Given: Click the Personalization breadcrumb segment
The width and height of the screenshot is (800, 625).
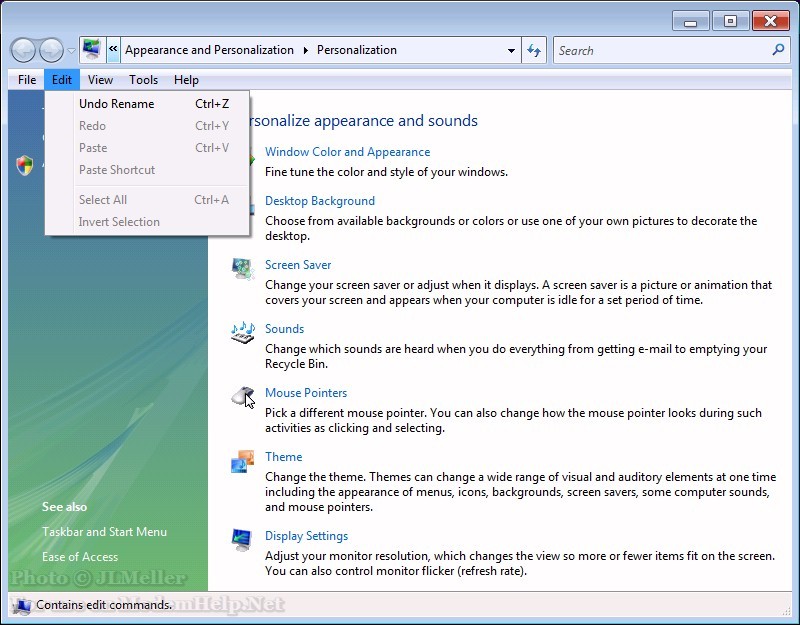Looking at the screenshot, I should pos(357,50).
